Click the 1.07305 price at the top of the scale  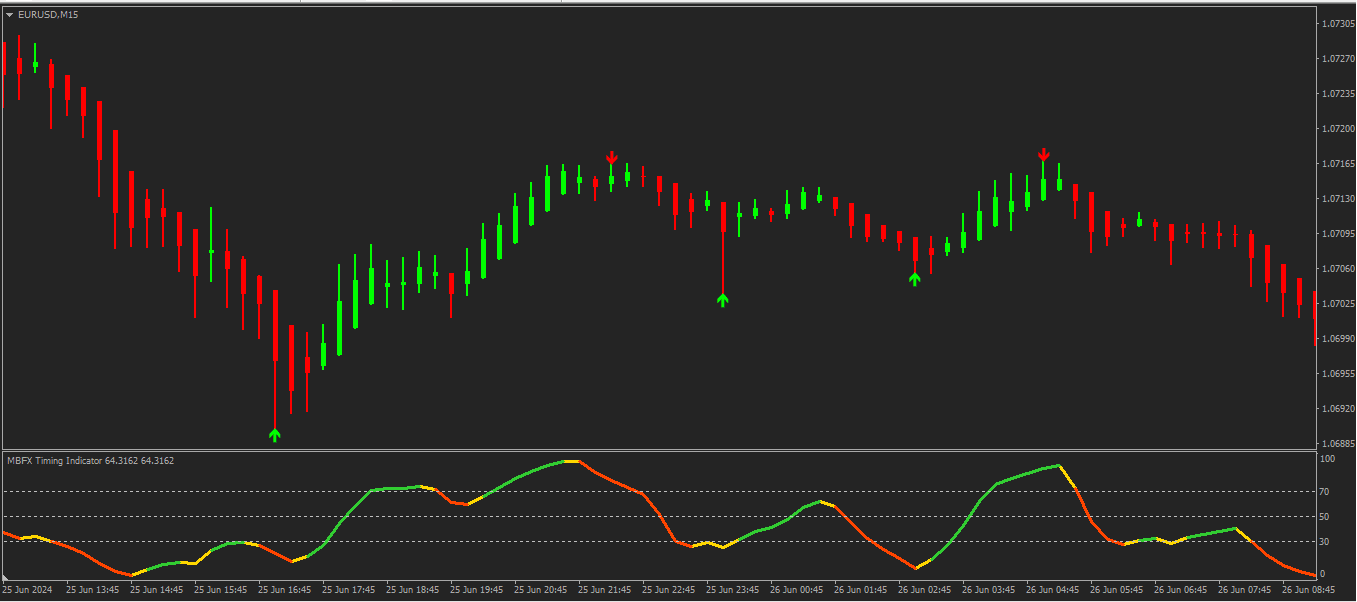pyautogui.click(x=1336, y=24)
